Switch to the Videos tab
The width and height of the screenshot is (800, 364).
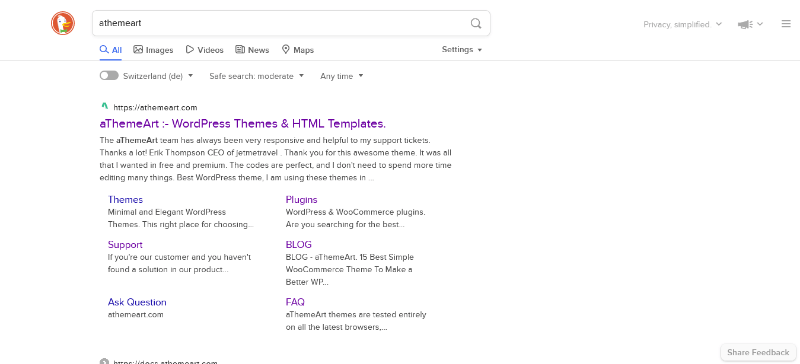click(x=204, y=50)
